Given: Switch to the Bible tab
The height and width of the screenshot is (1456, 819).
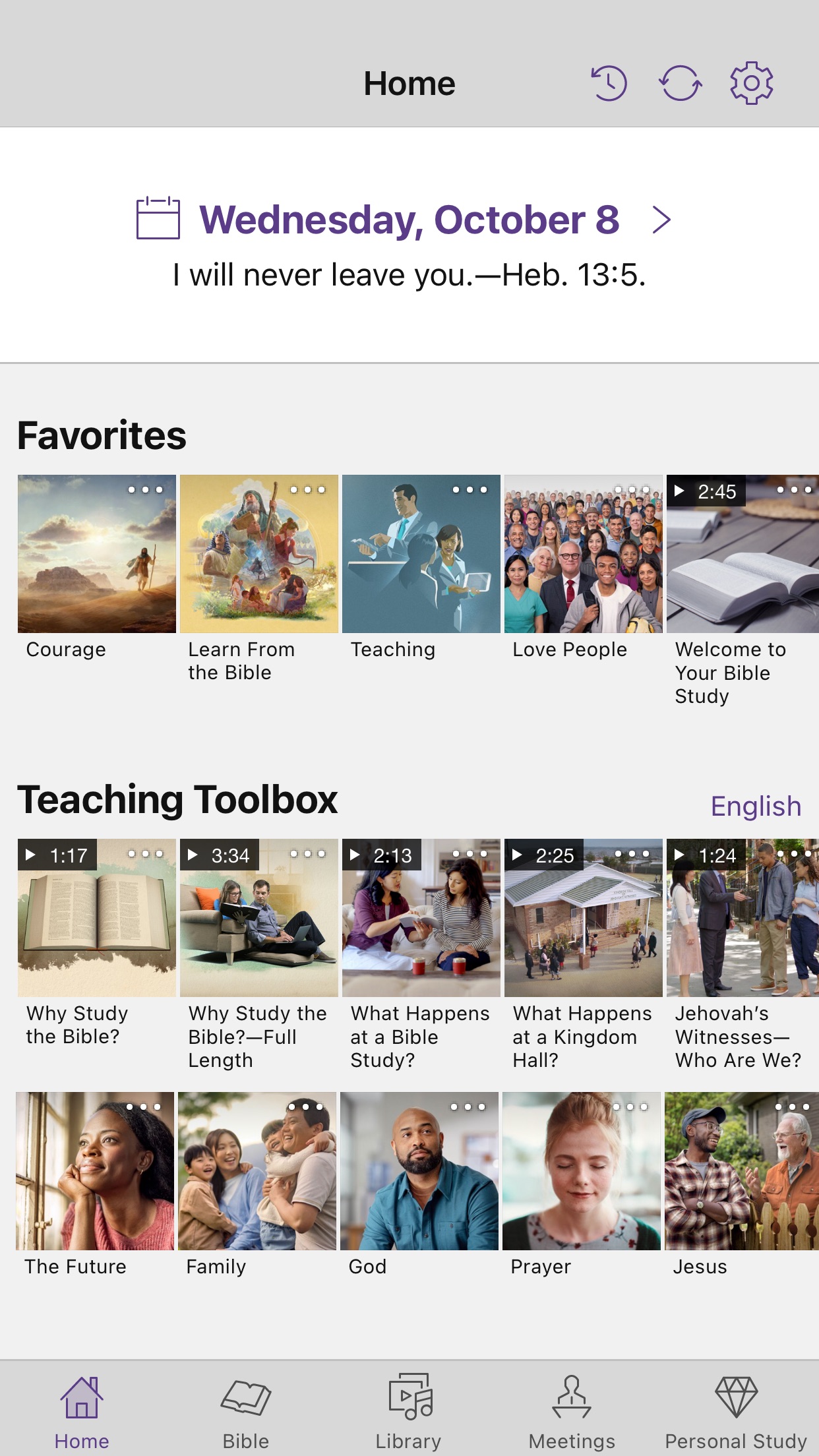Looking at the screenshot, I should [245, 1412].
